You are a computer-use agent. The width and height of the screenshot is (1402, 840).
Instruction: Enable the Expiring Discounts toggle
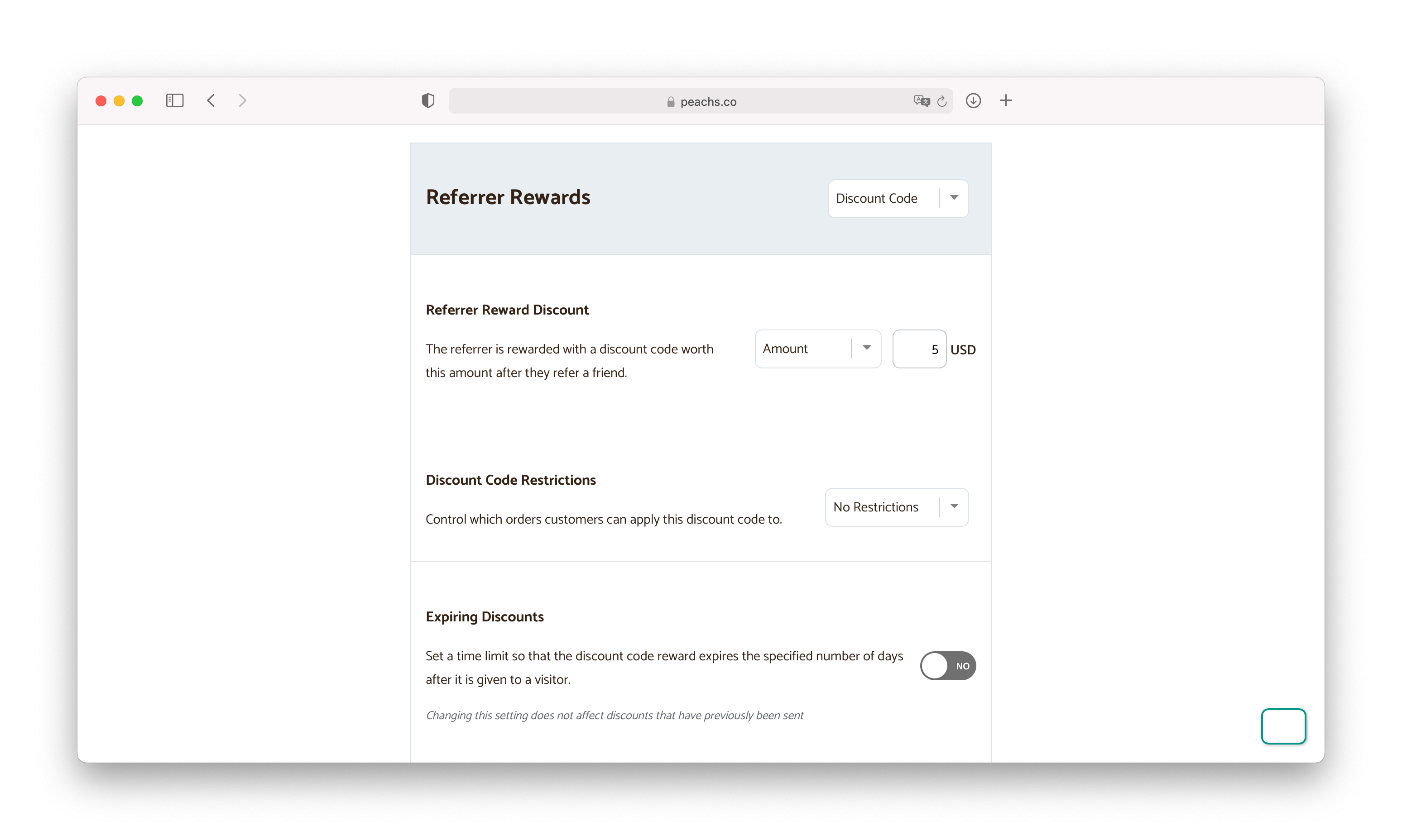(947, 666)
